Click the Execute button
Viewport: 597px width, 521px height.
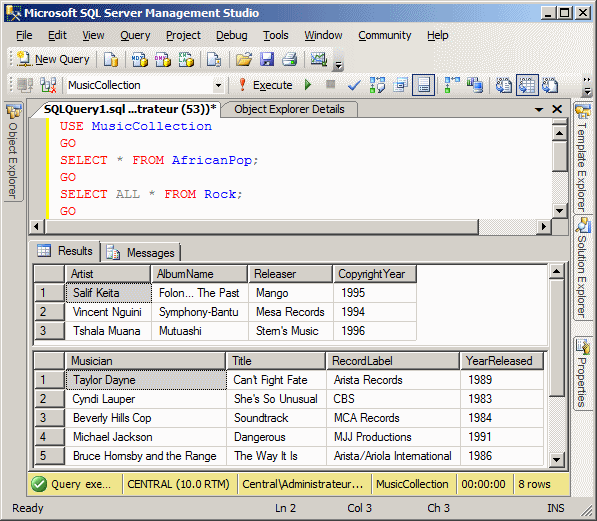tap(265, 85)
